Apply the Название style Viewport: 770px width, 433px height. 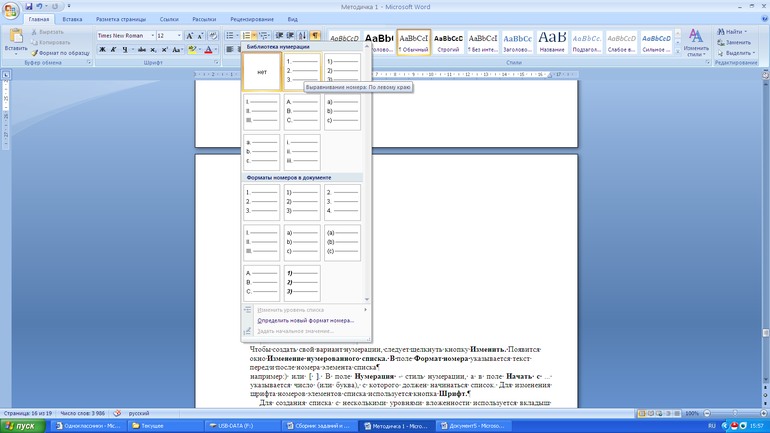[552, 42]
